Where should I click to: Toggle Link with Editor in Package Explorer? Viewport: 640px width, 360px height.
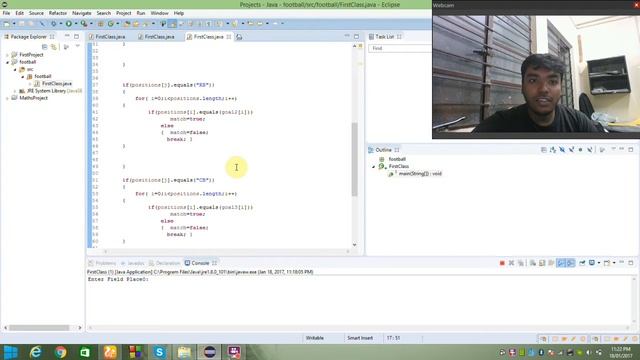click(54, 47)
